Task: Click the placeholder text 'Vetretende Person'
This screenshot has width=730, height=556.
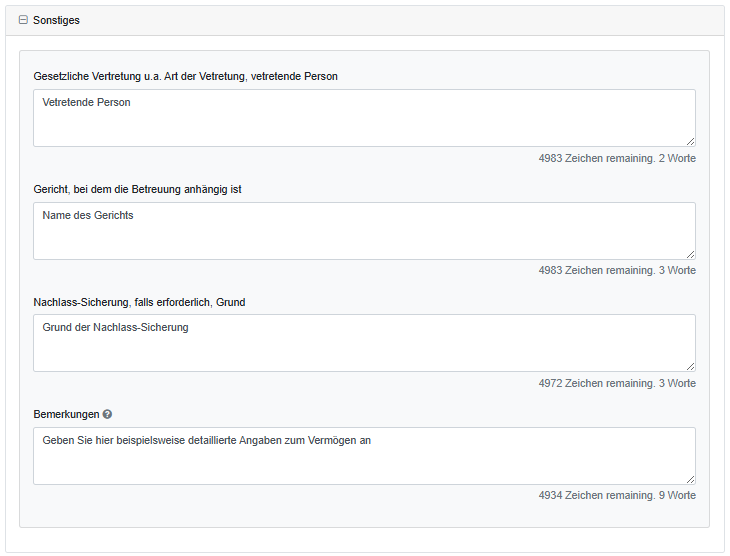Action: [86, 102]
